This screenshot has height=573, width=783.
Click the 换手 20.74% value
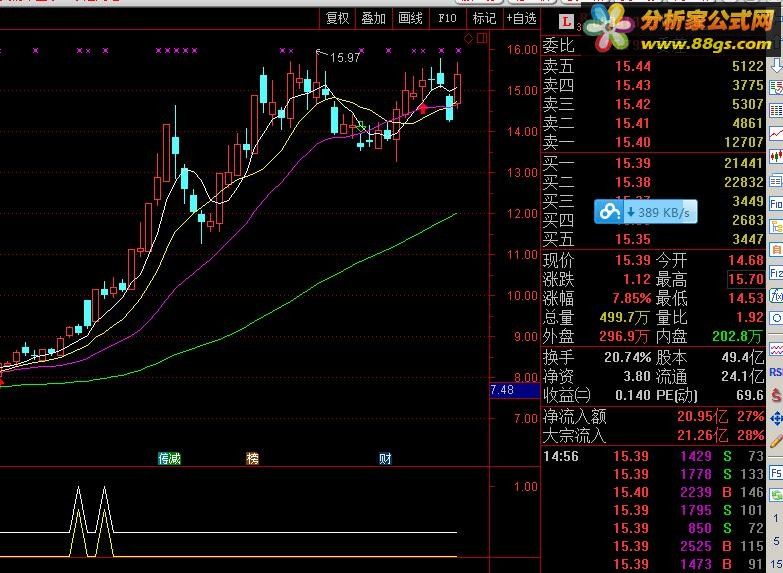(627, 358)
